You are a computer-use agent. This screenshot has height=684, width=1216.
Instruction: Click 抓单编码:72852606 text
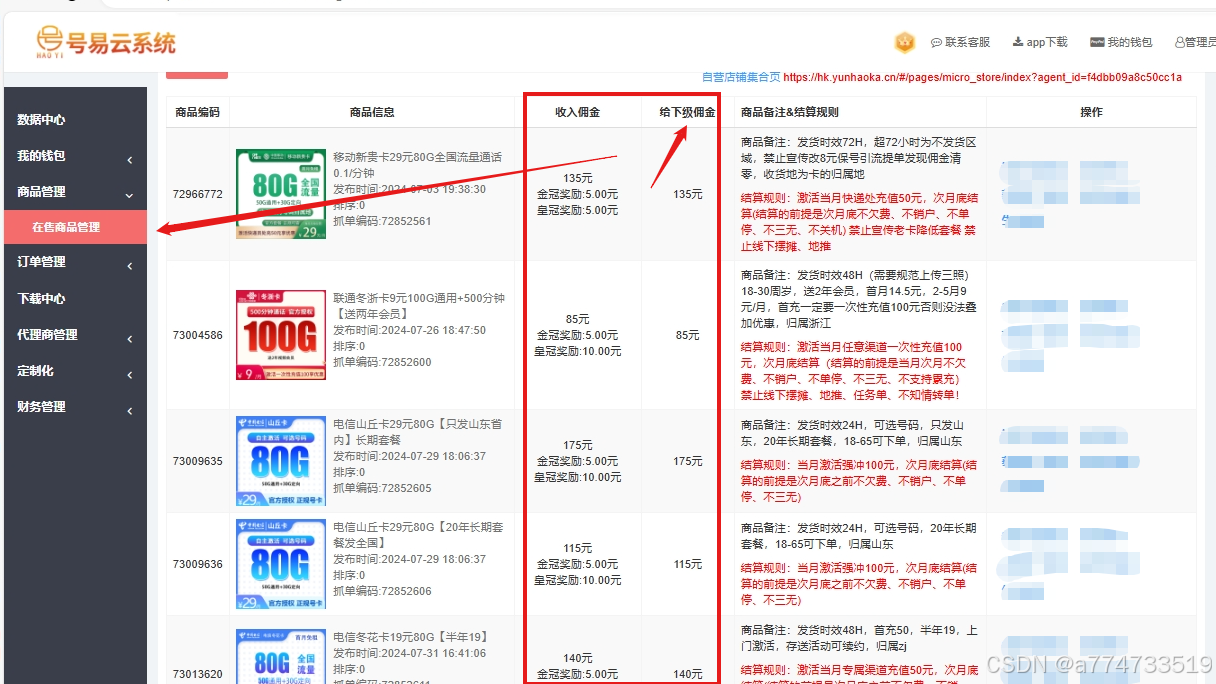(x=382, y=591)
